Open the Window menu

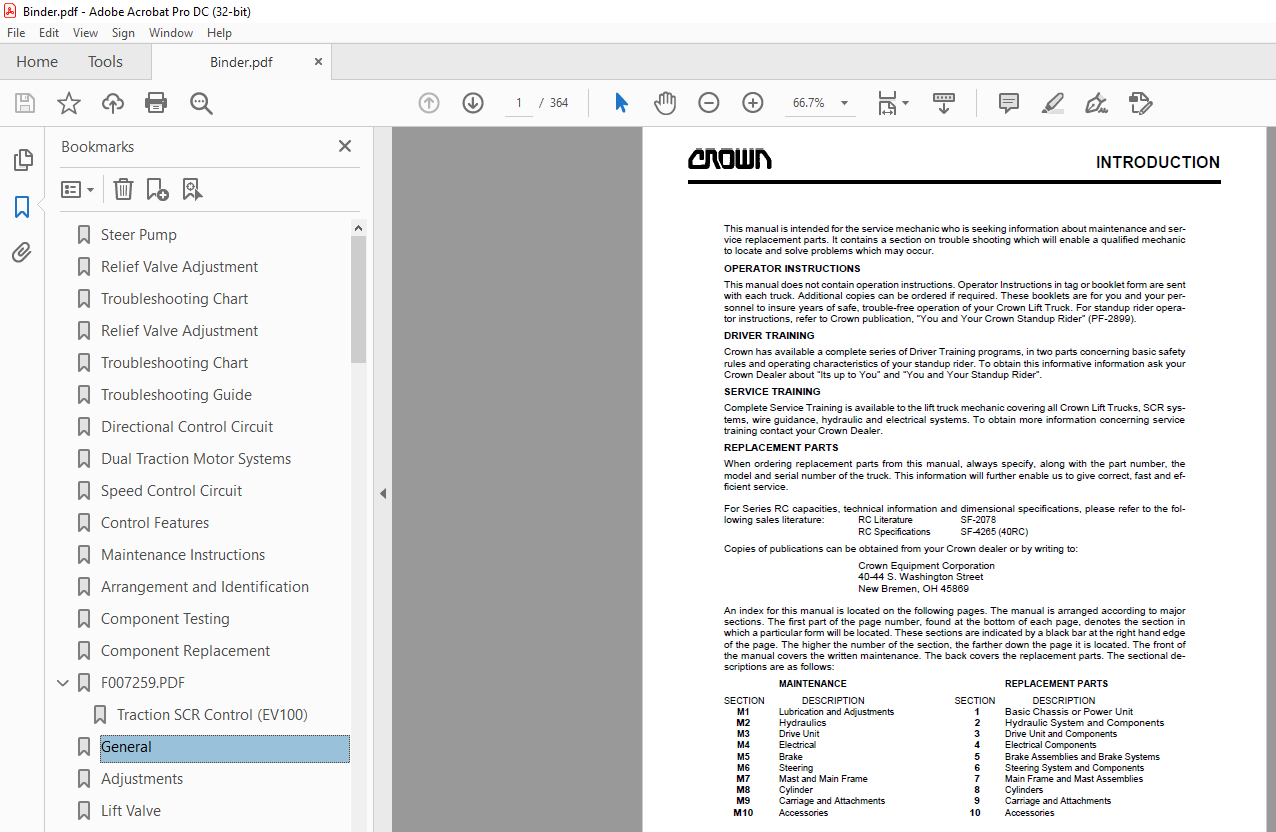tap(171, 33)
